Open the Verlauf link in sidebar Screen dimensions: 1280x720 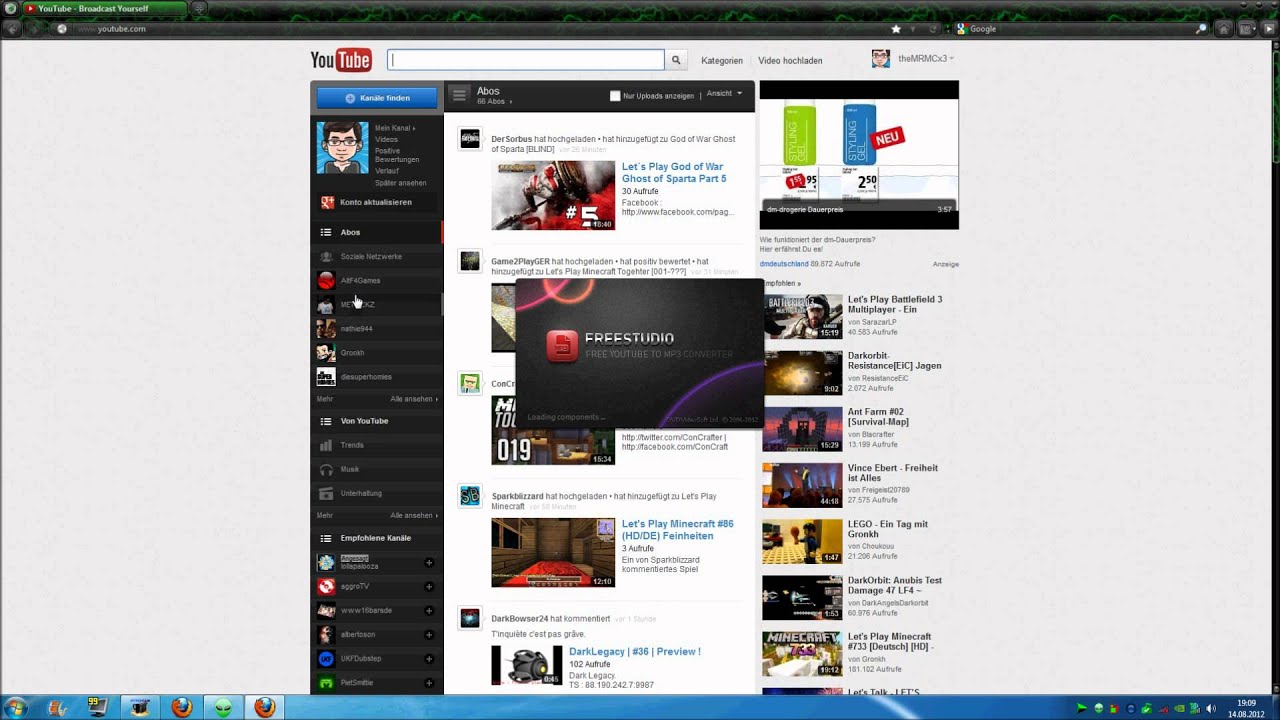pos(387,171)
